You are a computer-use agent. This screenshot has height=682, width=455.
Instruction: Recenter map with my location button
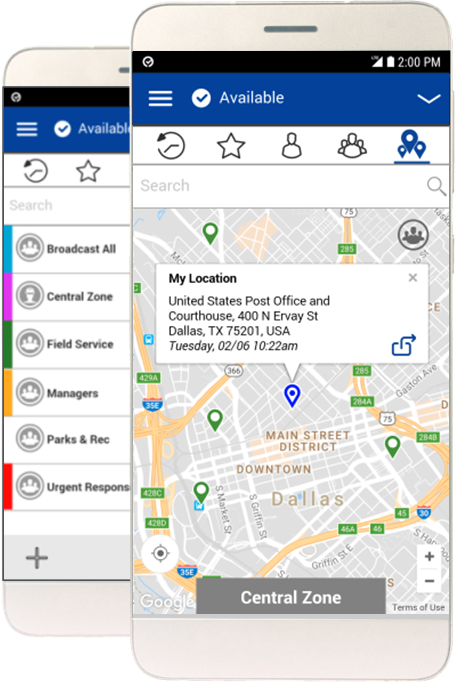pyautogui.click(x=160, y=553)
